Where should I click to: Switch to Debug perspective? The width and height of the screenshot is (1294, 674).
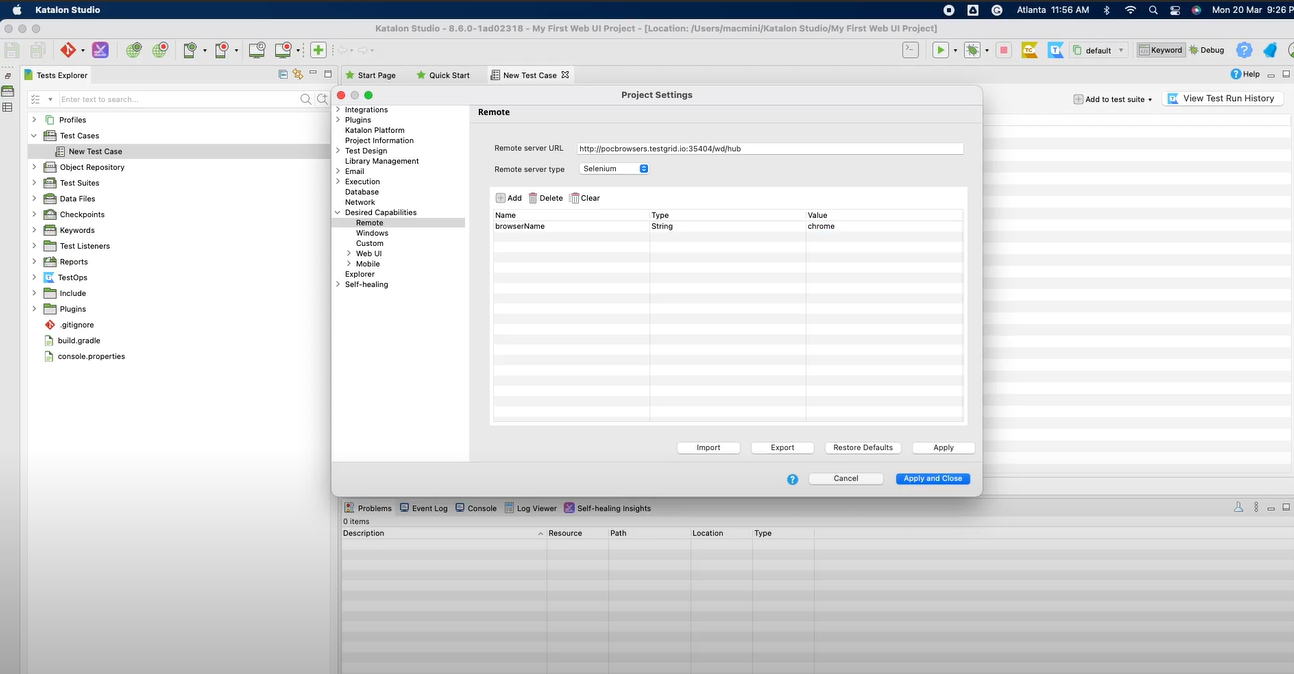pyautogui.click(x=1206, y=50)
